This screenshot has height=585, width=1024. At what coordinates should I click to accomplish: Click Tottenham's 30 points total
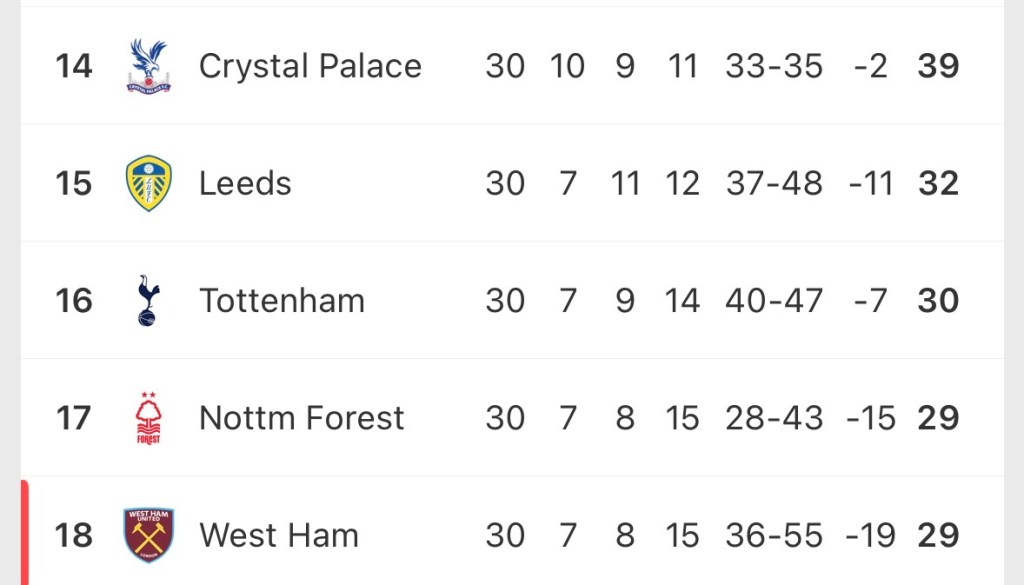[x=938, y=300]
